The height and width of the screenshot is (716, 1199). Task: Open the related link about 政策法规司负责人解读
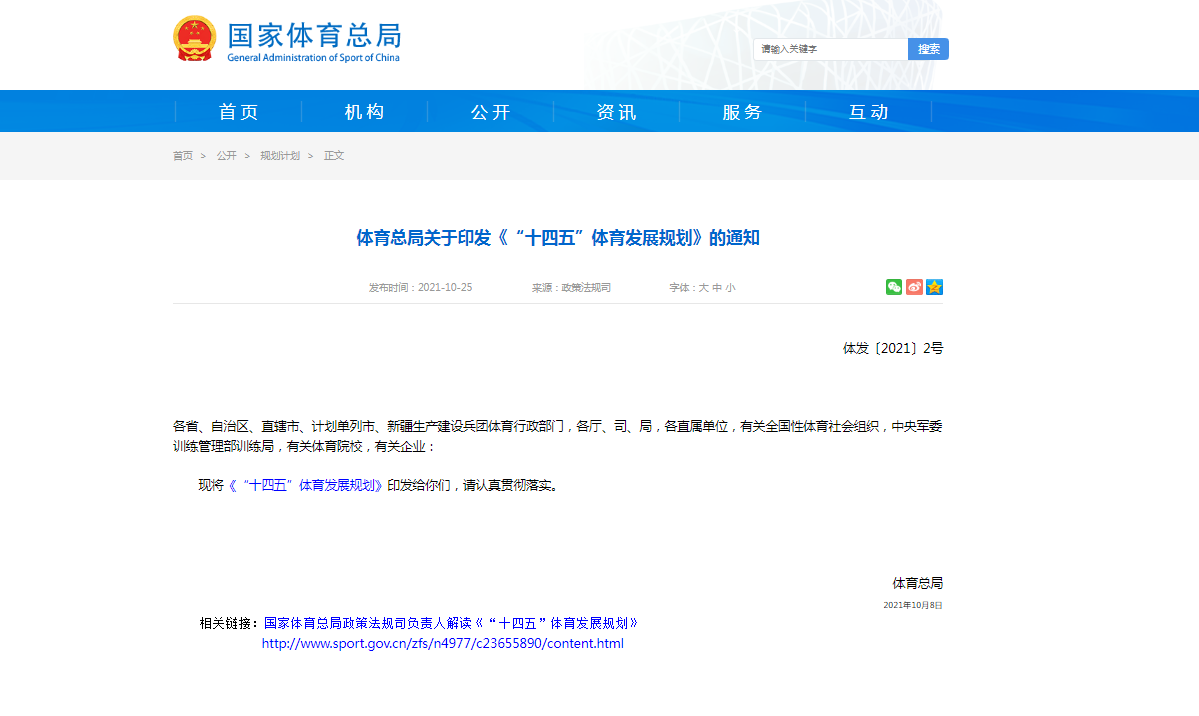tap(450, 623)
